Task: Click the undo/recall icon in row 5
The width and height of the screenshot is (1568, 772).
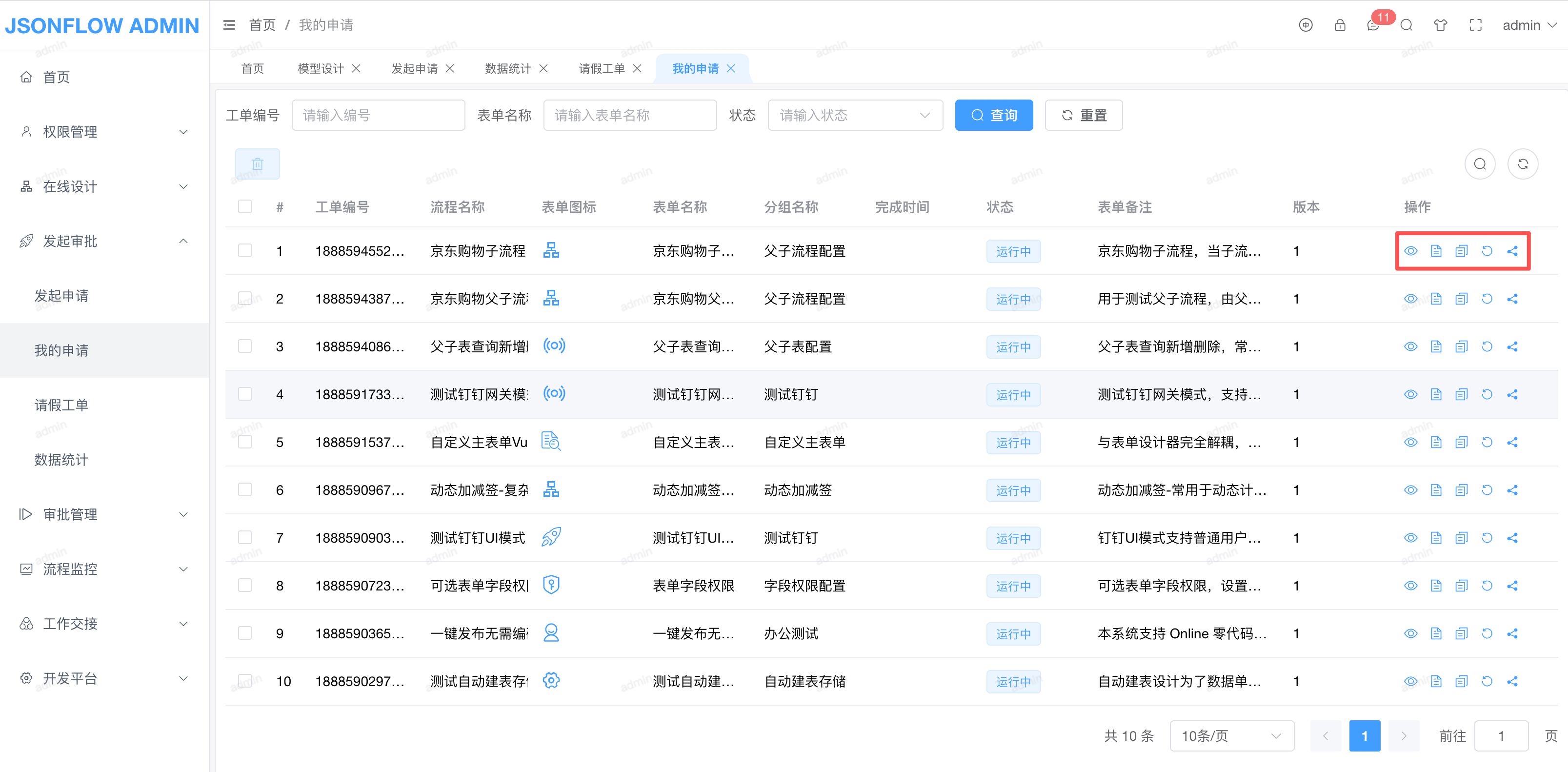Action: tap(1487, 442)
